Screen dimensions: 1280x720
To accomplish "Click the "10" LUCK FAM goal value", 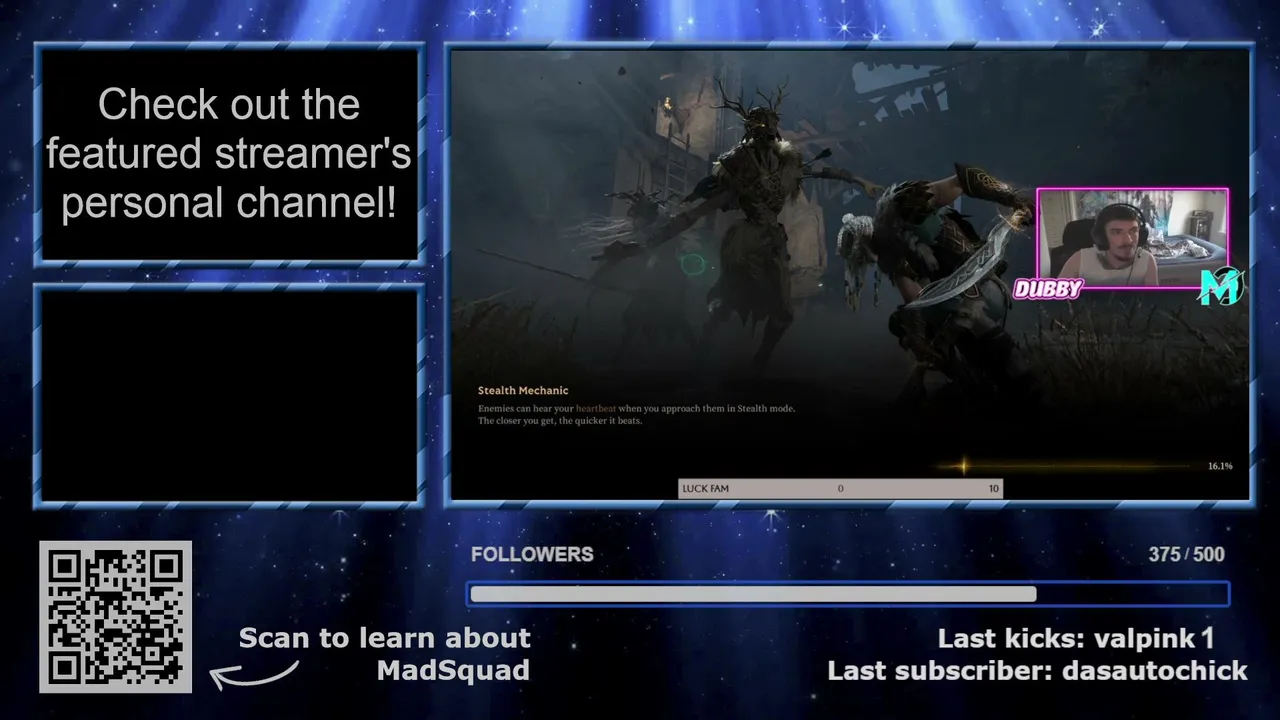I will tap(993, 488).
